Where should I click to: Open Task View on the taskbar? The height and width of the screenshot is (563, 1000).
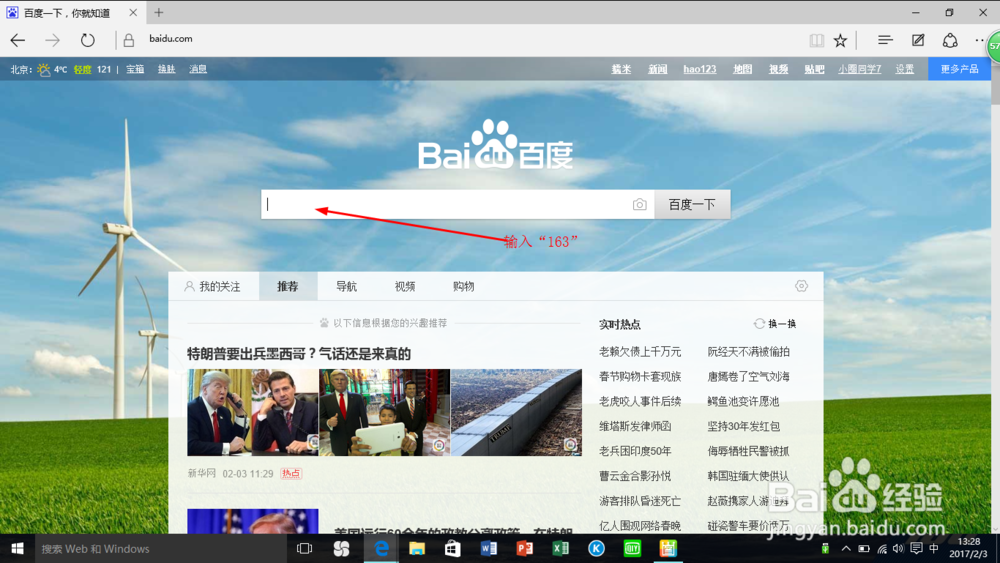(x=304, y=548)
